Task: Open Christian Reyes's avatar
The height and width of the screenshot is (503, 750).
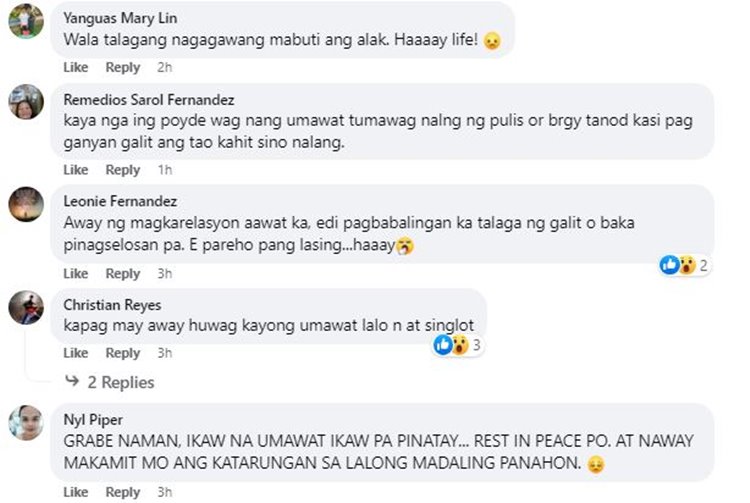Action: coord(26,307)
